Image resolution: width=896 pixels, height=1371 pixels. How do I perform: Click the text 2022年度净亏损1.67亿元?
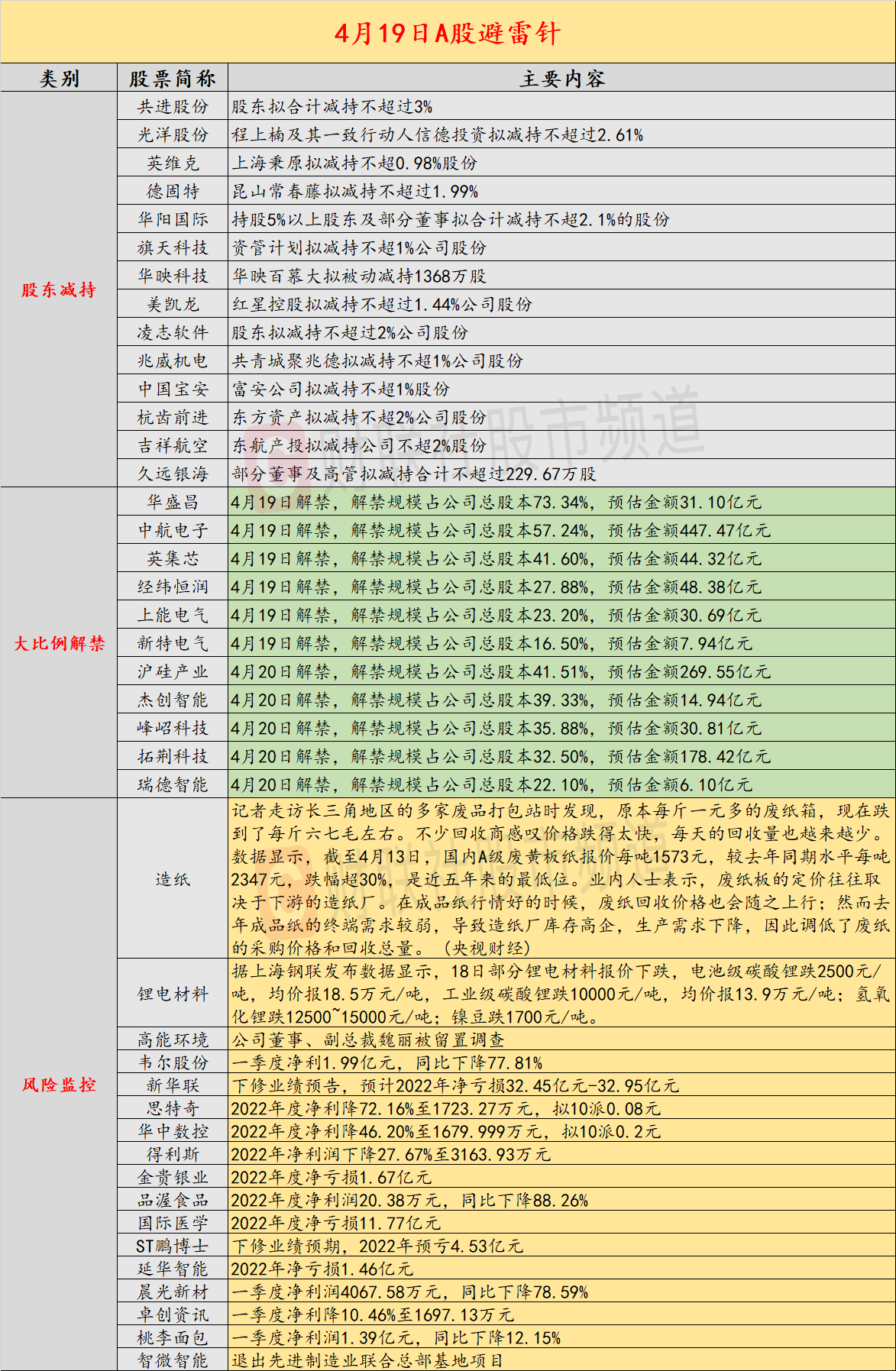point(332,1177)
